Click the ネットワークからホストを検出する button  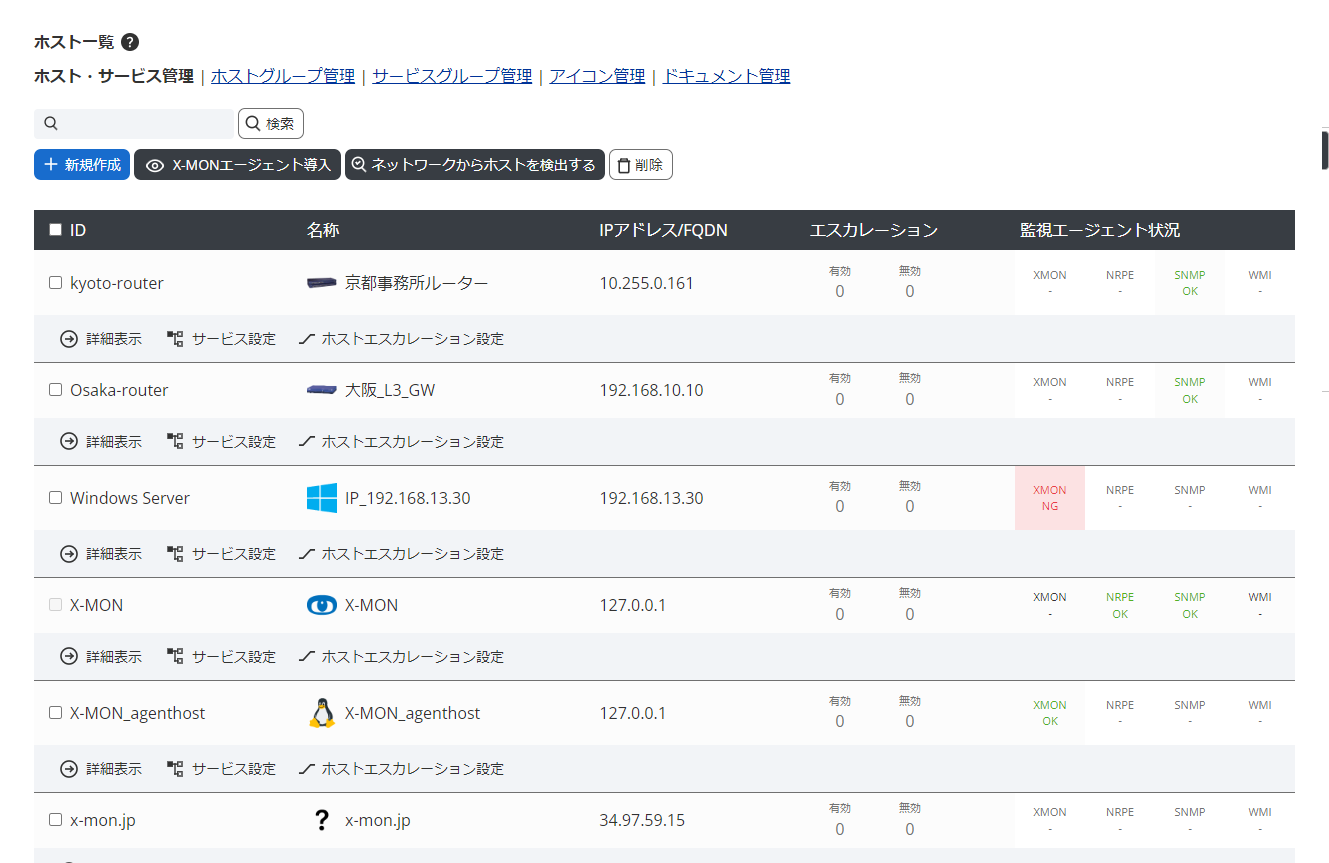[x=475, y=165]
